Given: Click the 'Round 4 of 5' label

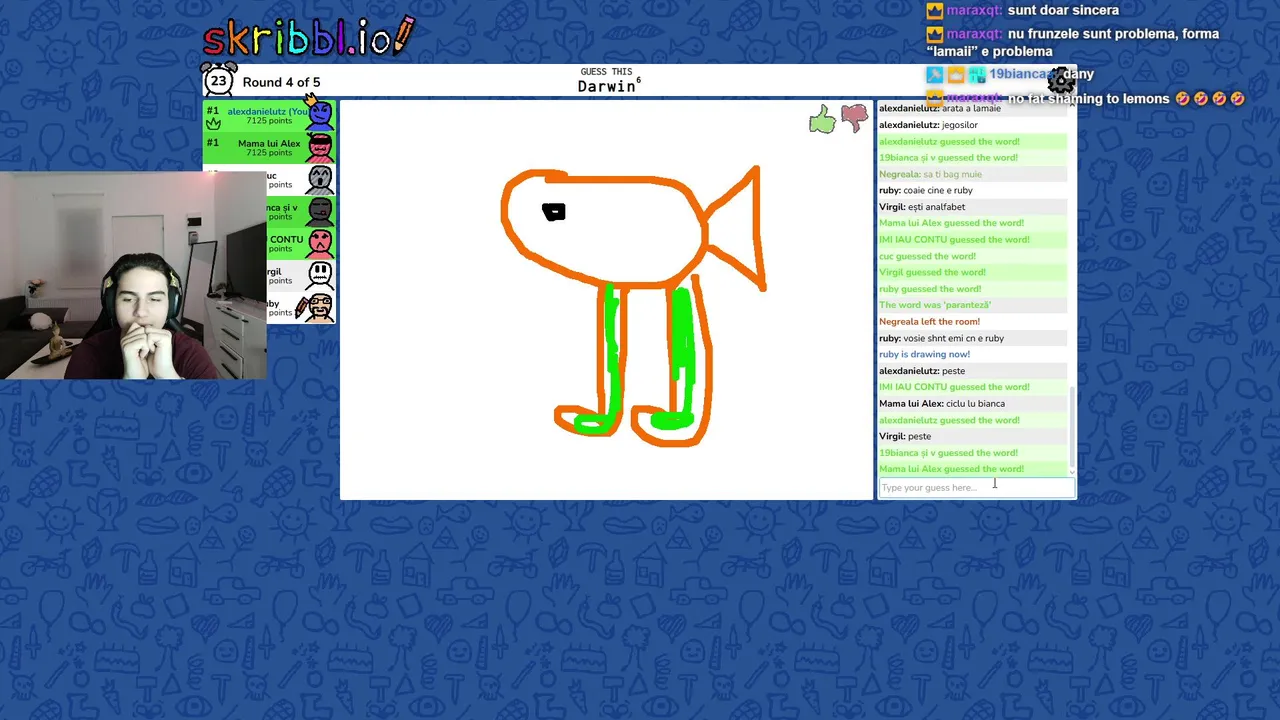Looking at the screenshot, I should (x=281, y=82).
